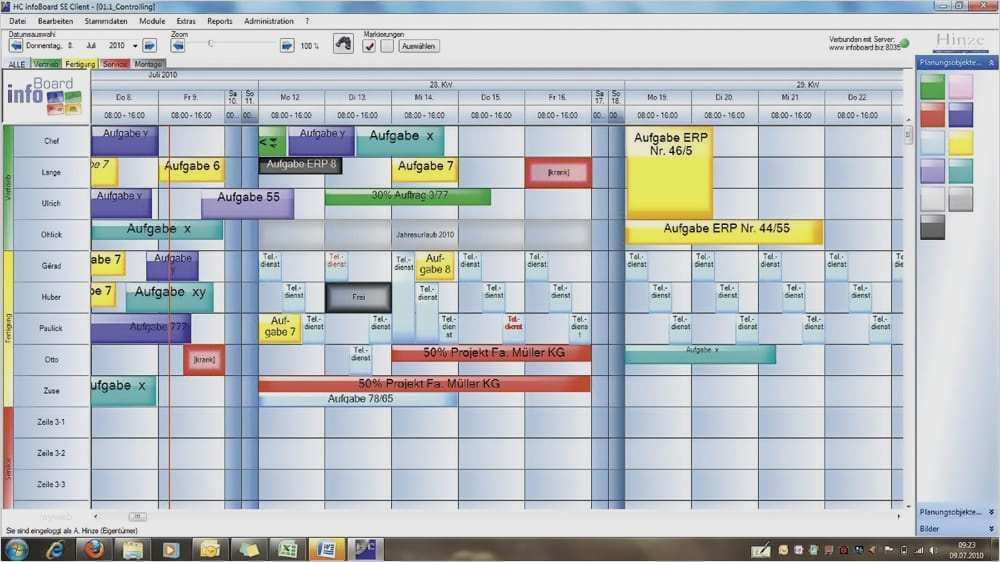Click the zoom slider handle

point(211,43)
